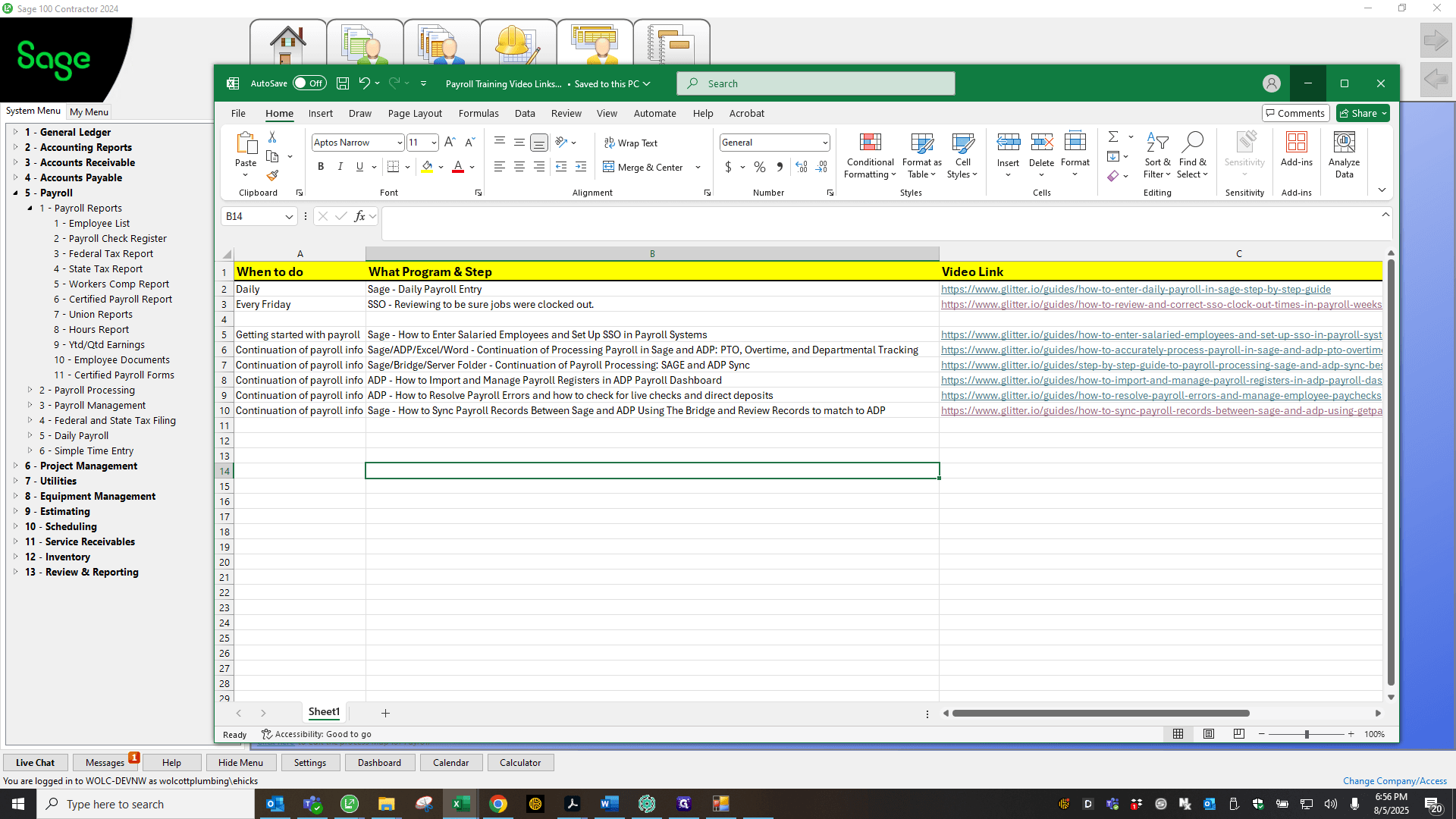Click the Center align icon
This screenshot has width=1456, height=819.
pos(519,167)
